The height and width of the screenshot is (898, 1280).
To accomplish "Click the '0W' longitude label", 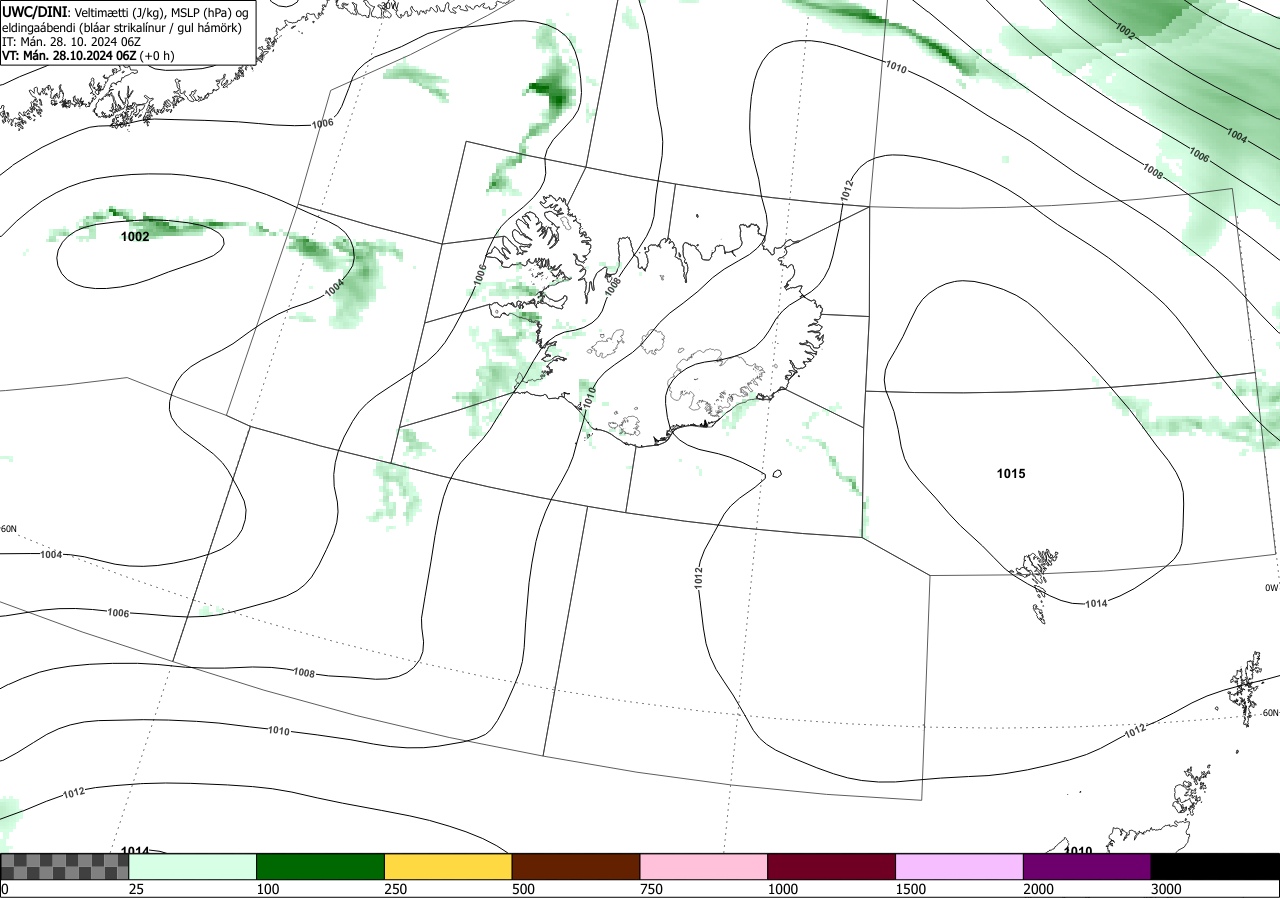I will click(x=1271, y=588).
